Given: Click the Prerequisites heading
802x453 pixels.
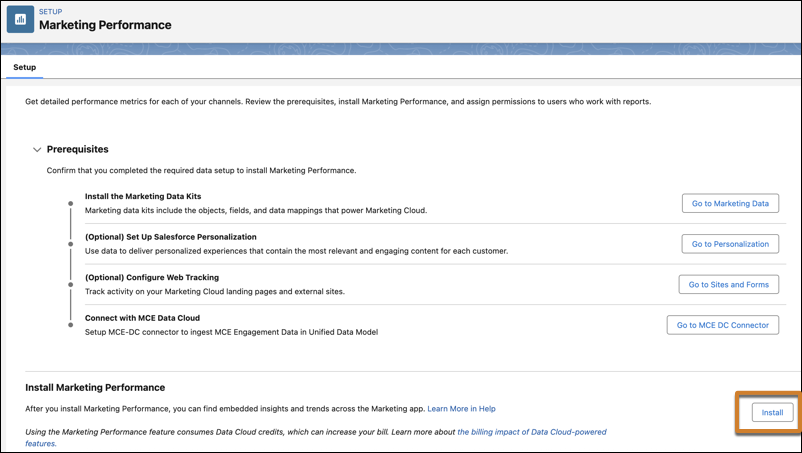Looking at the screenshot, I should 78,149.
